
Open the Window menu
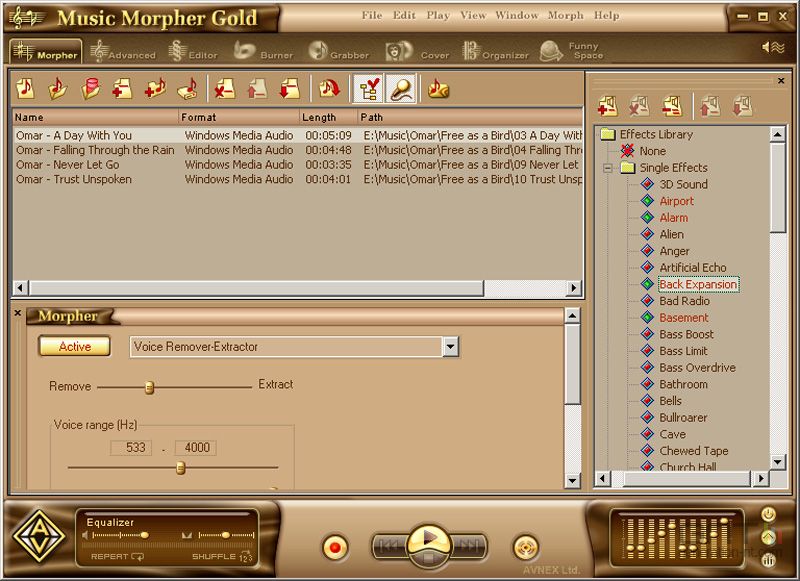tap(517, 15)
